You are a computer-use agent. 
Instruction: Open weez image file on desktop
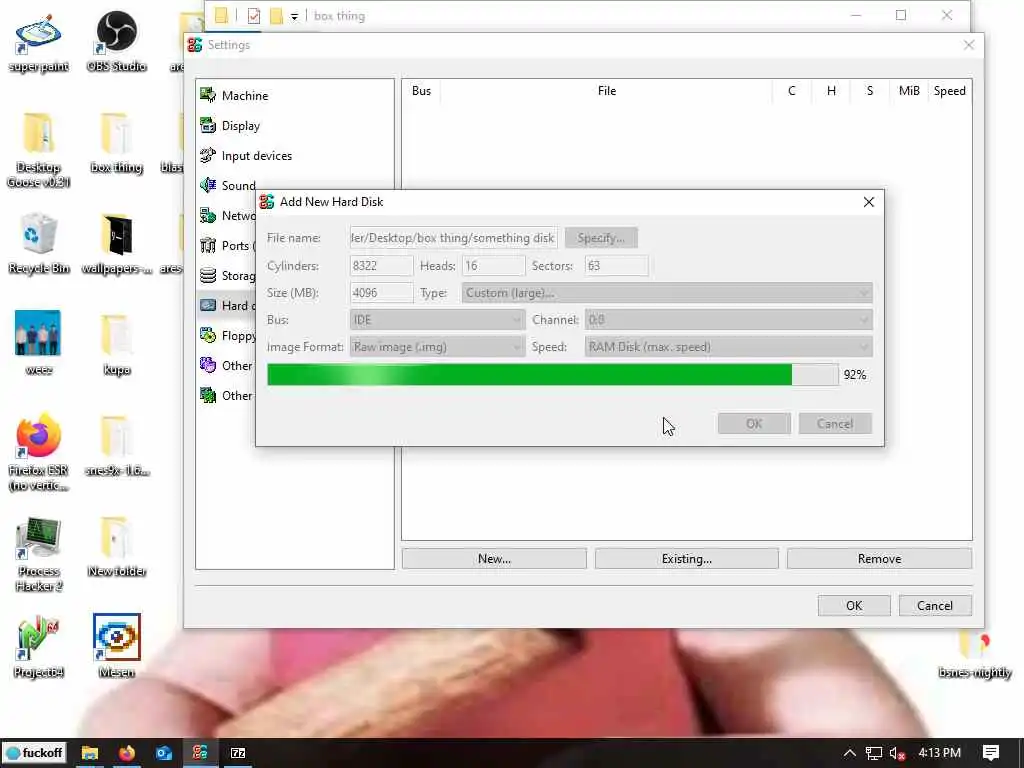39,343
